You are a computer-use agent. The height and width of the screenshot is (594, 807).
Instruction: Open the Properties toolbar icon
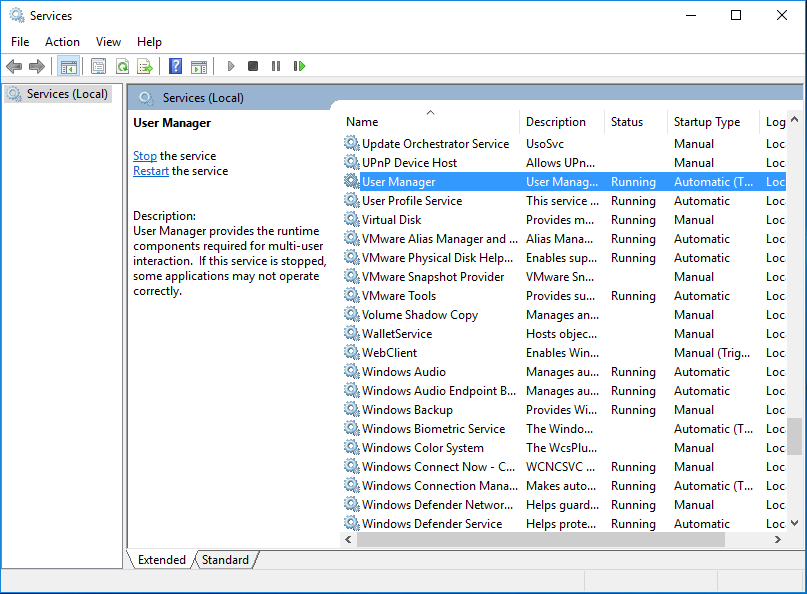tap(98, 66)
